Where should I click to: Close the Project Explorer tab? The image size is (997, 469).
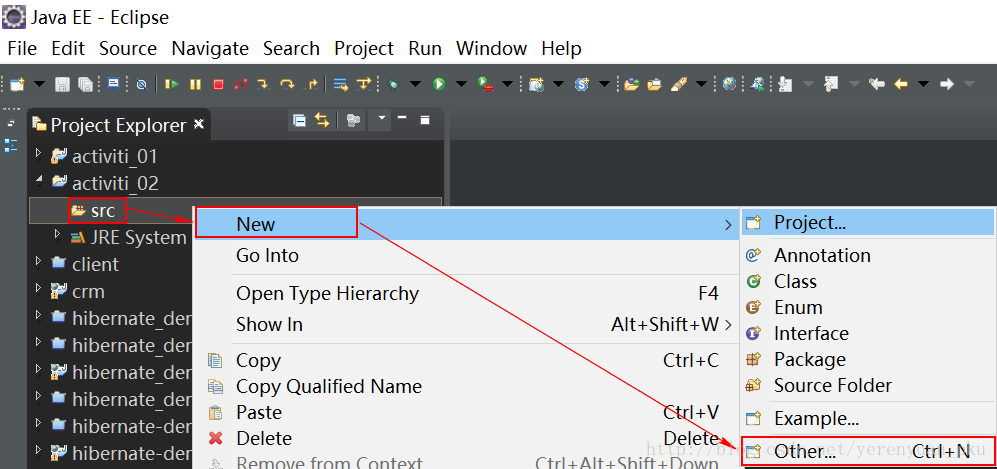(x=198, y=123)
